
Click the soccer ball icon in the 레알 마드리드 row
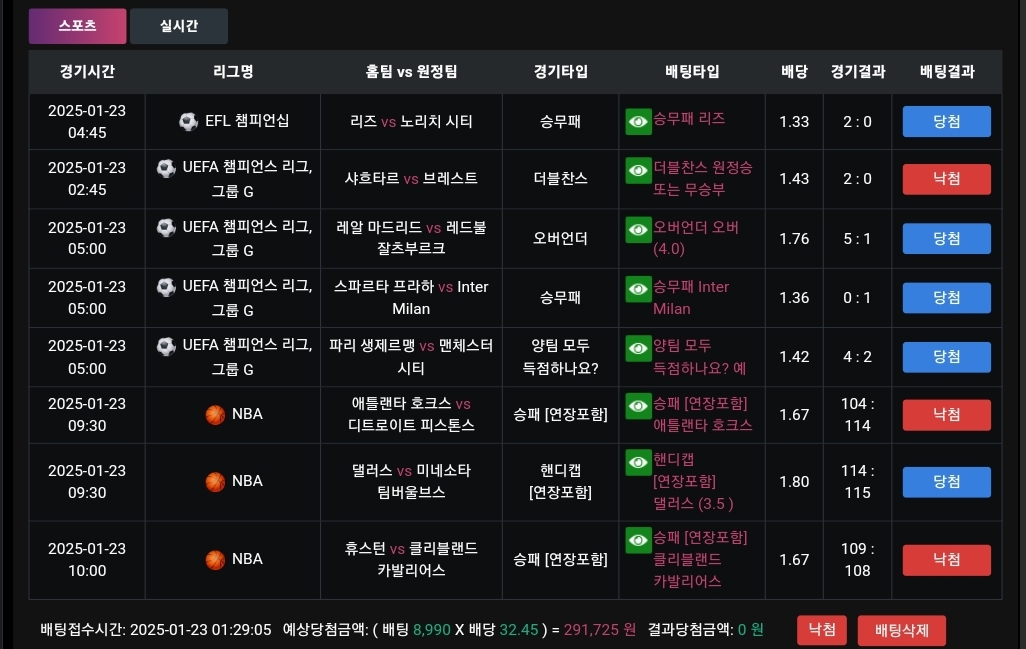coord(166,228)
